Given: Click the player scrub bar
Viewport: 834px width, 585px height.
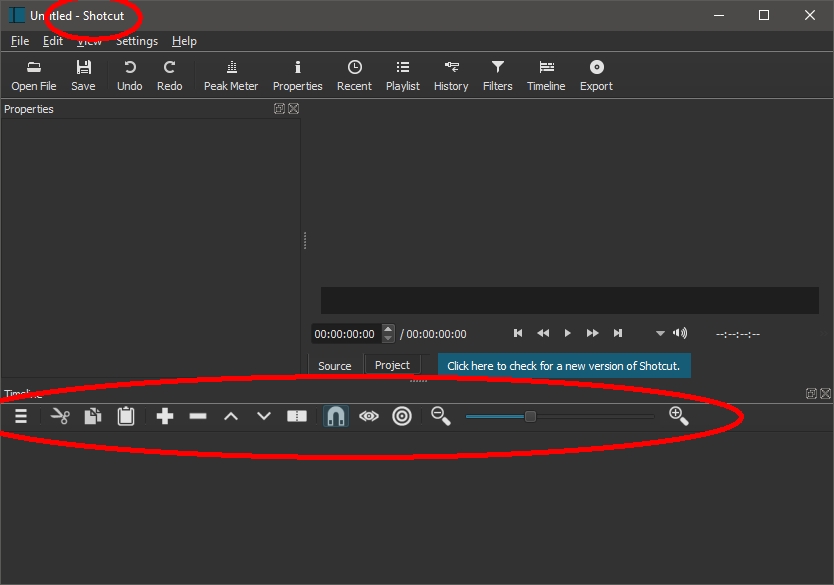Looking at the screenshot, I should [x=570, y=300].
